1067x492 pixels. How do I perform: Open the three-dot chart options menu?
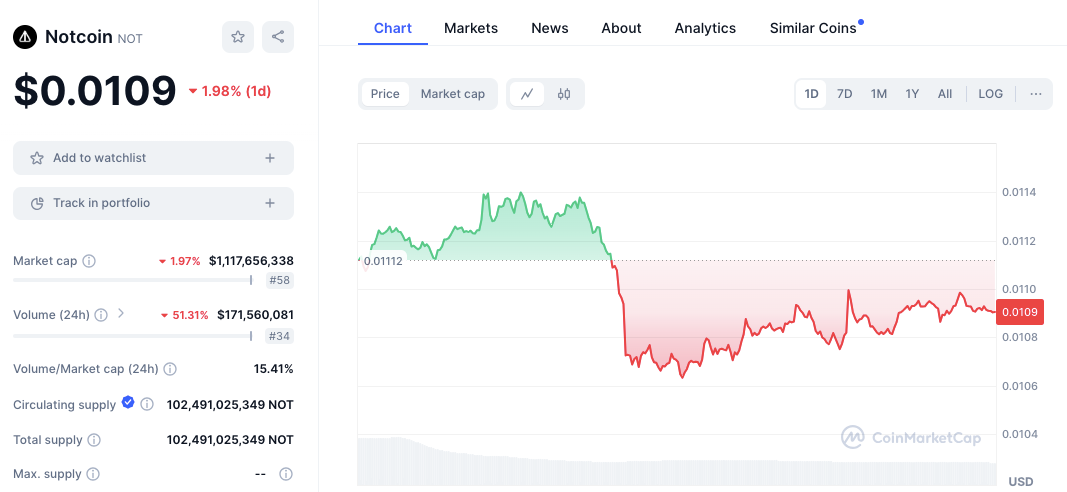point(1036,94)
